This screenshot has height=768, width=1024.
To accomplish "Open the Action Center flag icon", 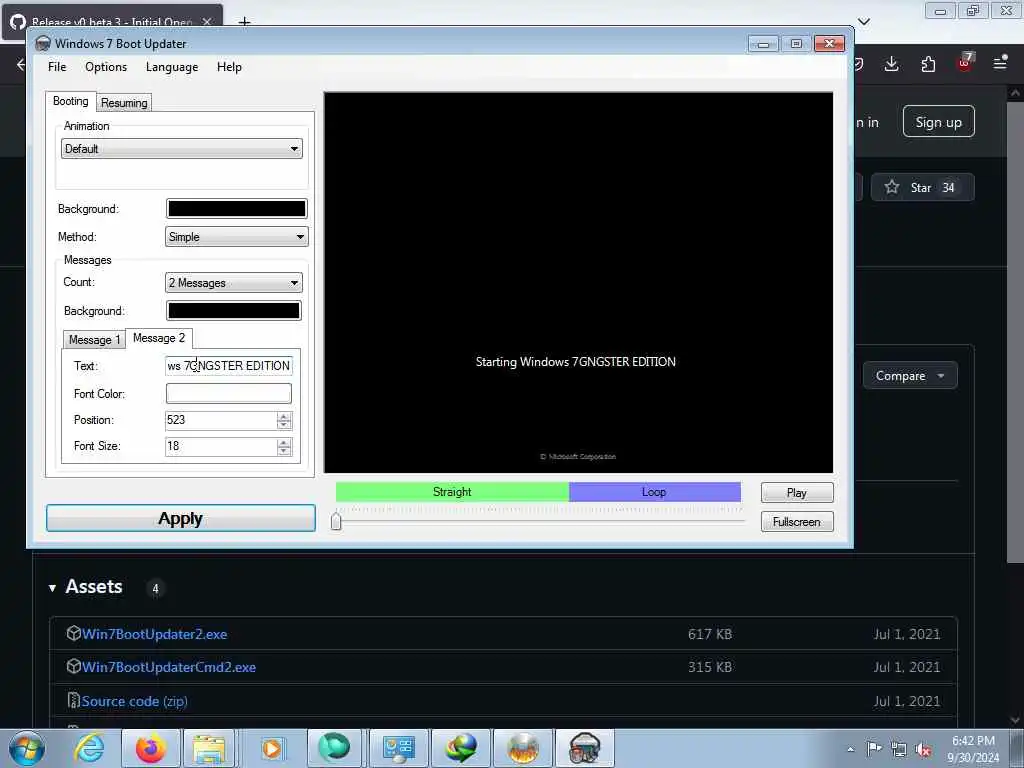I will click(x=874, y=748).
